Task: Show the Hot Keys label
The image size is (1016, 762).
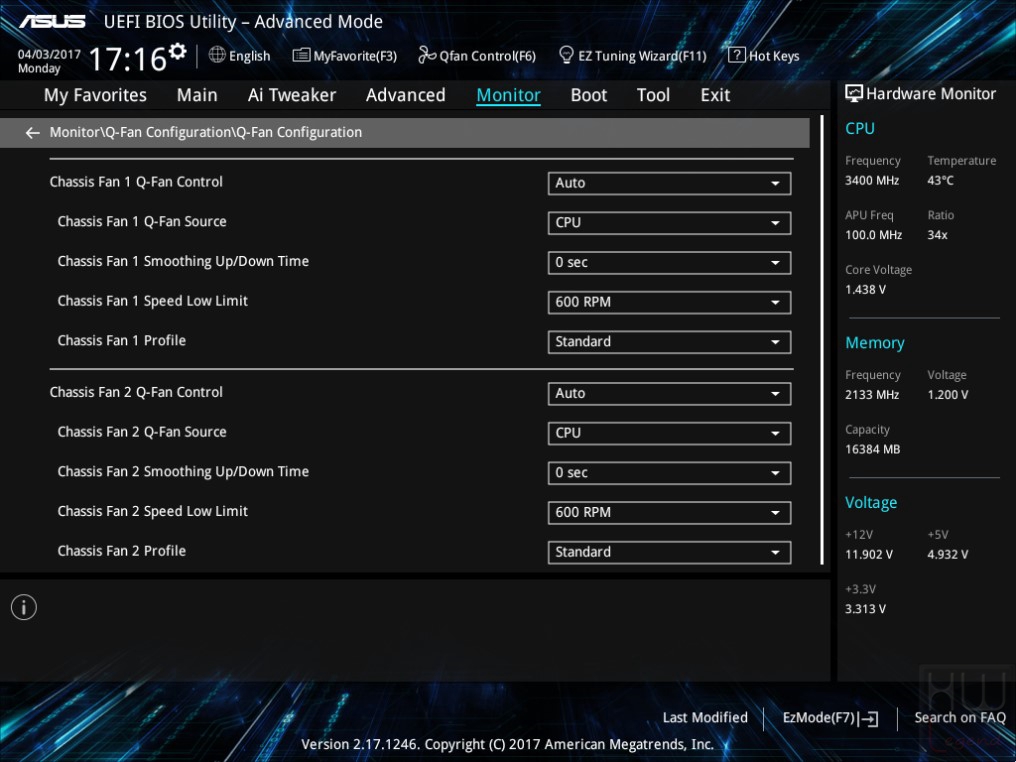Action: (x=774, y=56)
